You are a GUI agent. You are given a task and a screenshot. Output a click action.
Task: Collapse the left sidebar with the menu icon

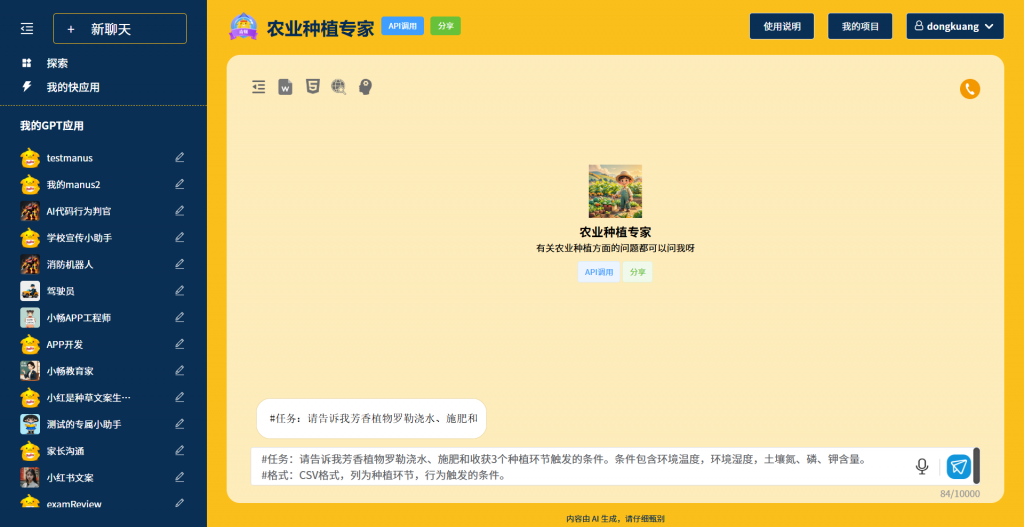27,29
